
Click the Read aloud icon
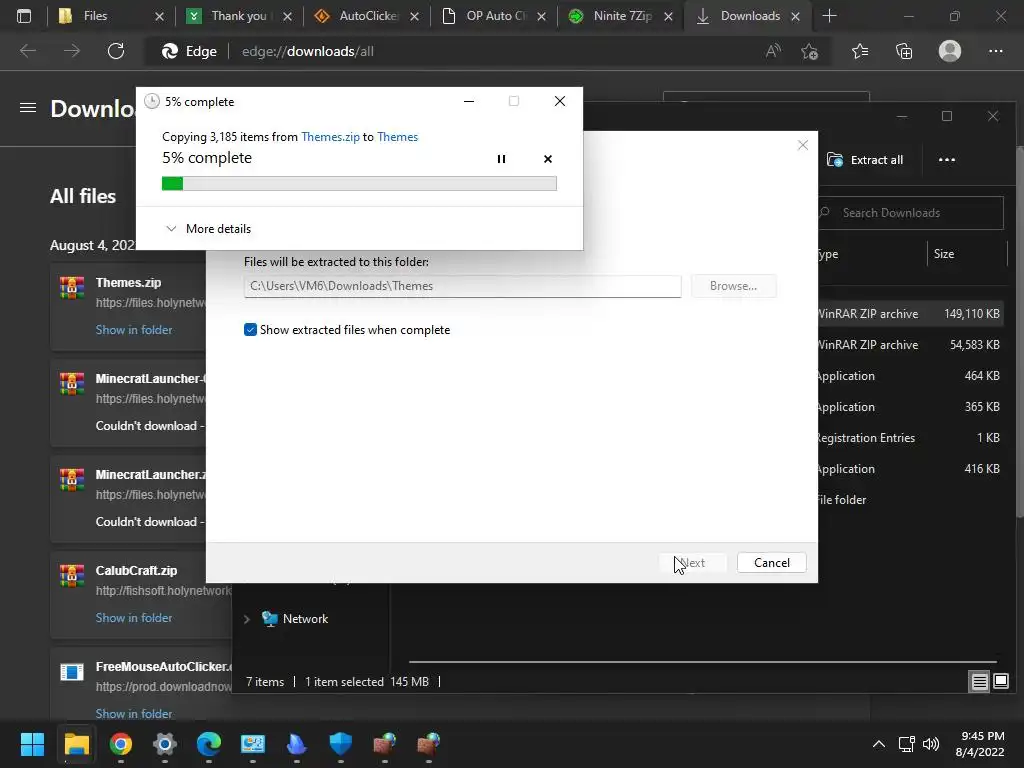[773, 51]
